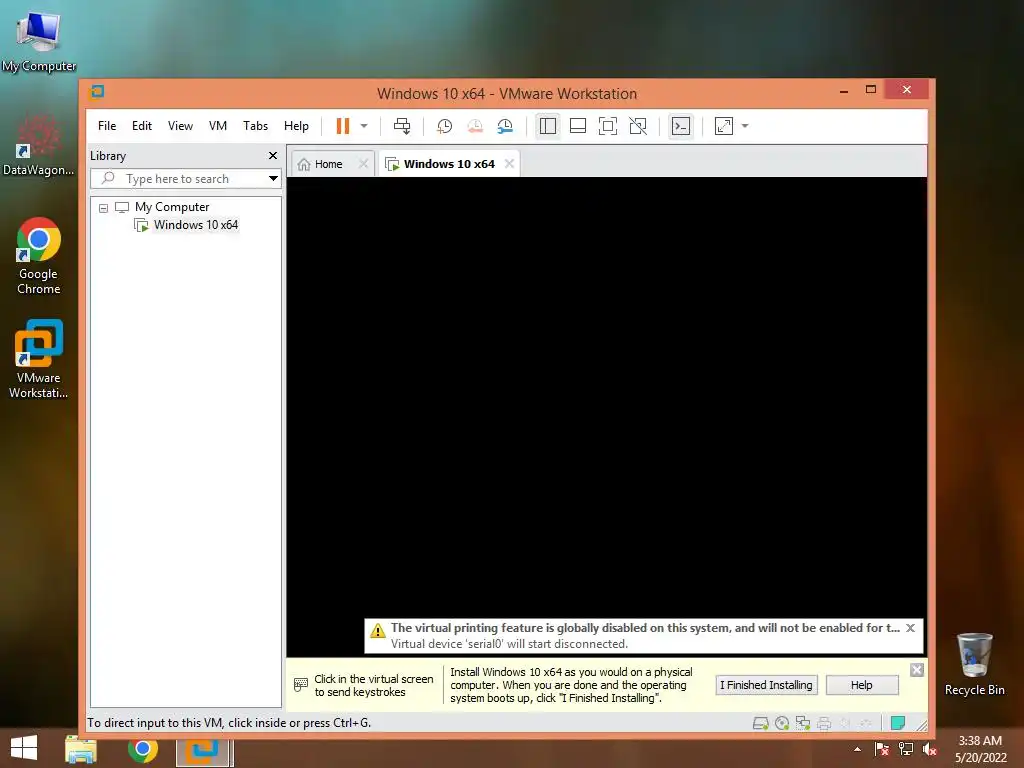The image size is (1024, 768).
Task: Open the File menu
Action: 107,126
